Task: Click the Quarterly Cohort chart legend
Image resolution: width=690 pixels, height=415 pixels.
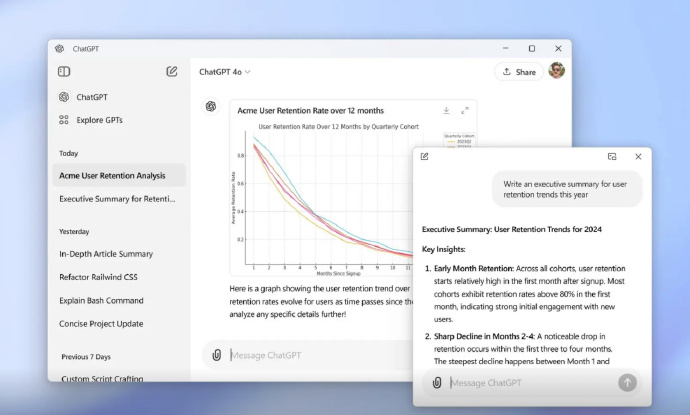Action: pyautogui.click(x=459, y=140)
